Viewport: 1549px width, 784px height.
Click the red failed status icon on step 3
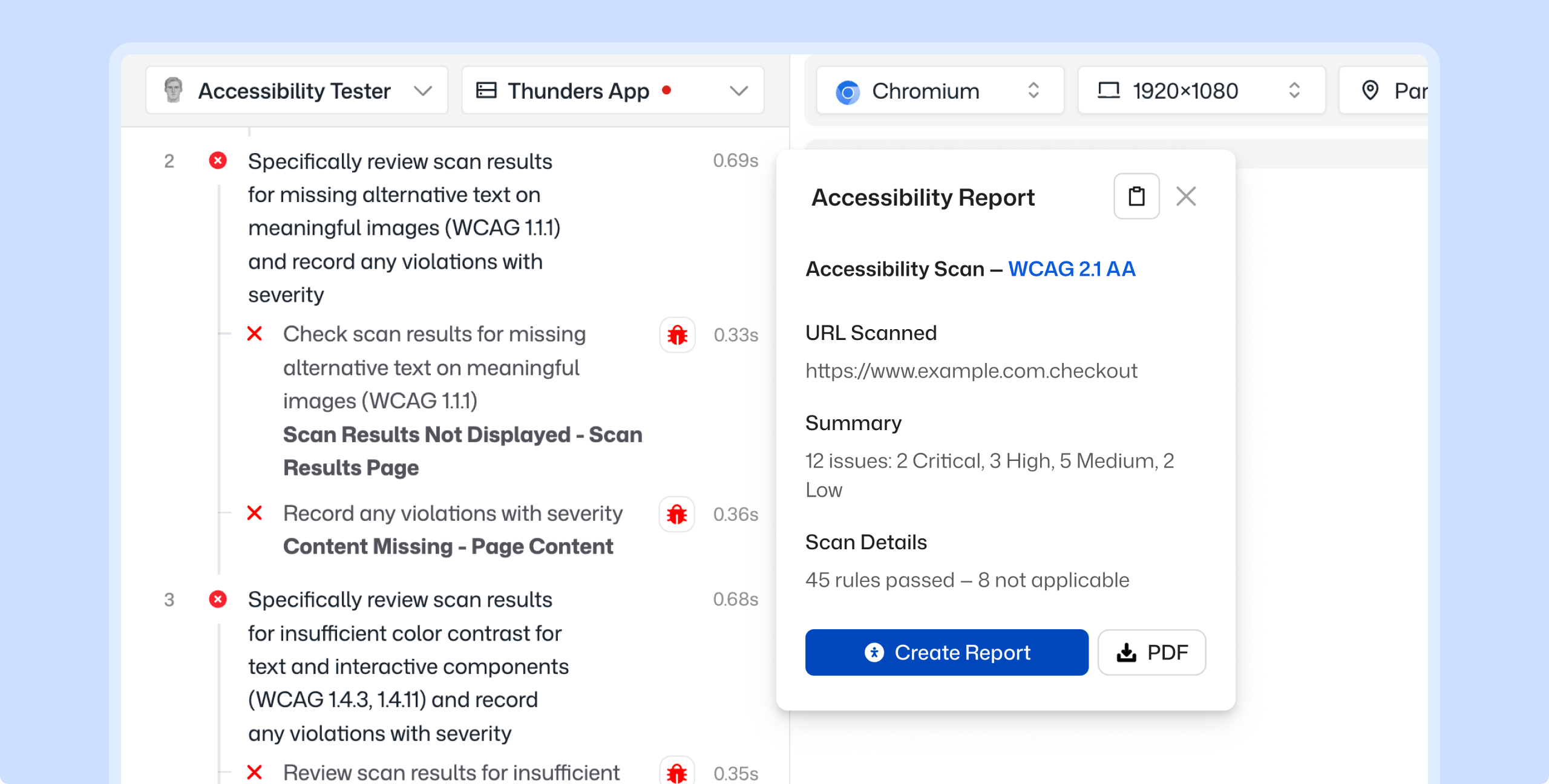tap(218, 599)
